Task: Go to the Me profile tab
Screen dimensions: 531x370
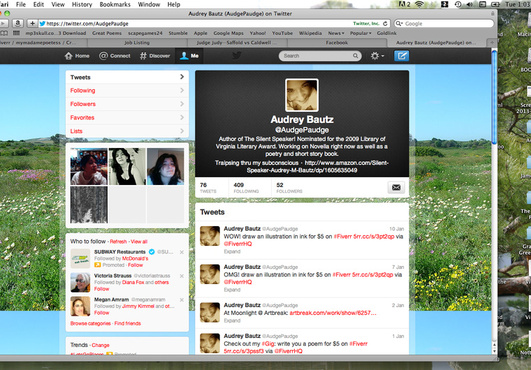Action: [x=189, y=56]
